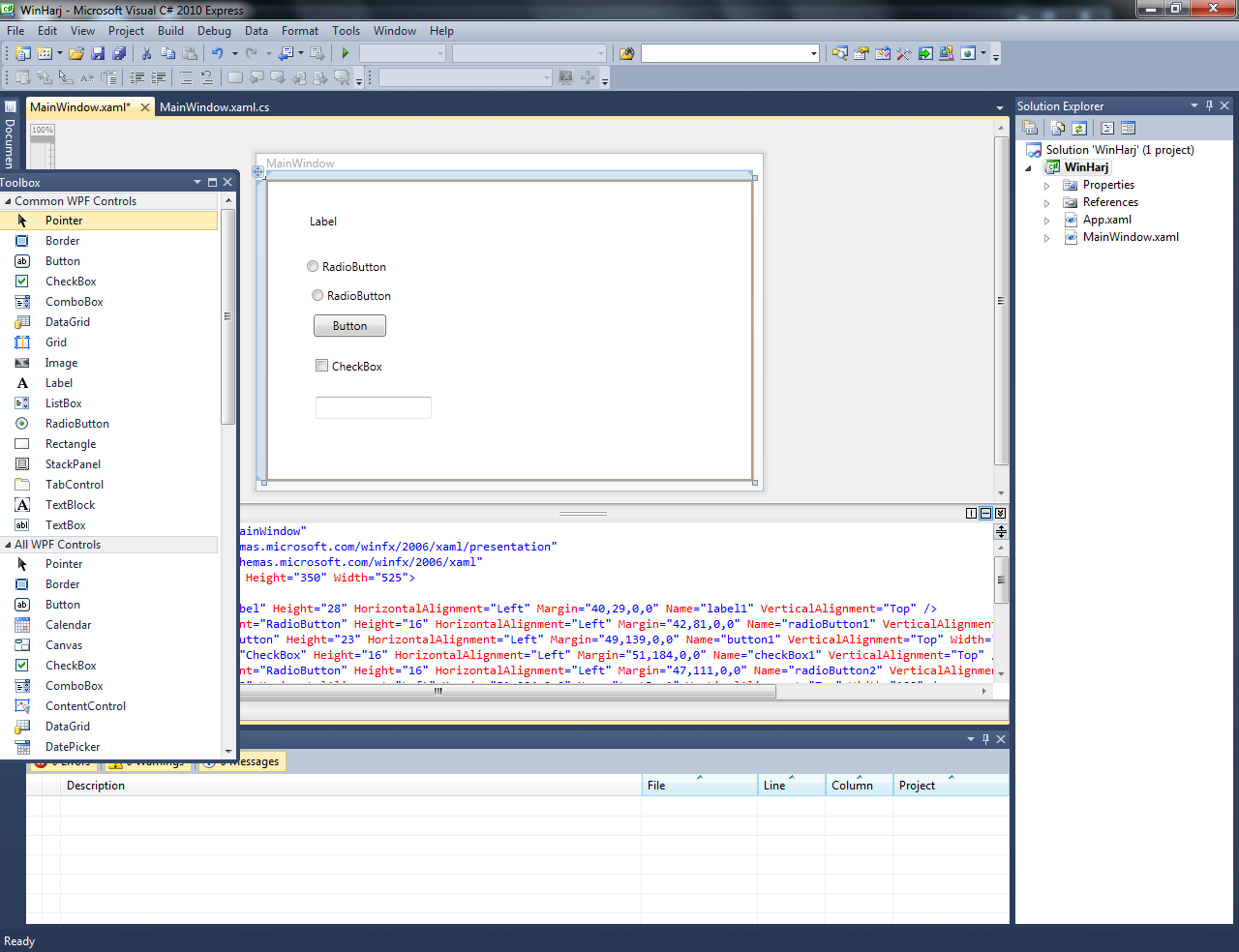The height and width of the screenshot is (952, 1239).
Task: Open the Format menu
Action: coord(300,31)
